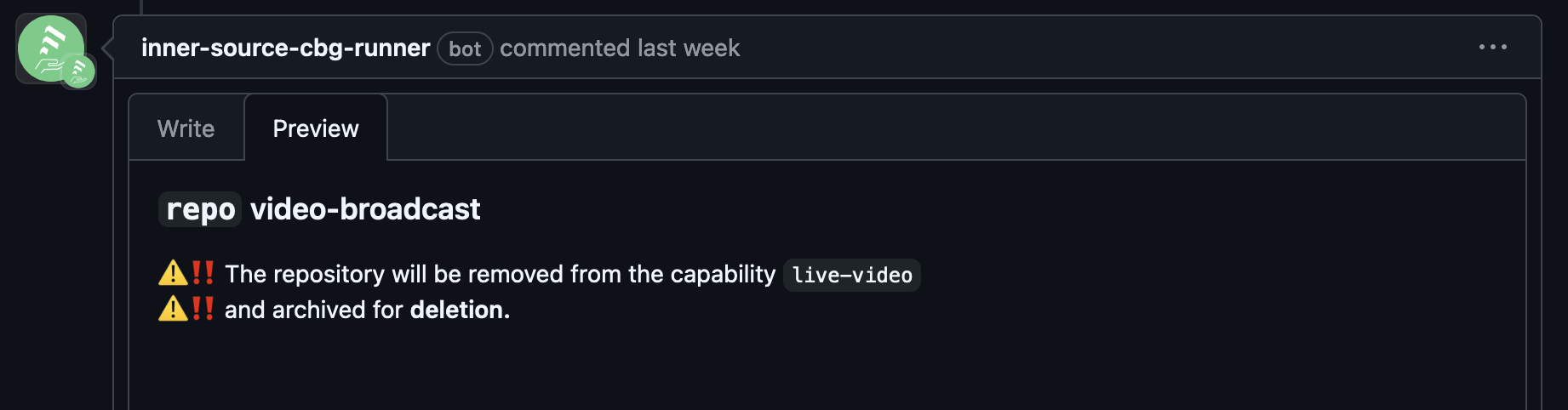
Task: Click the first line's yellow warning triangle
Action: click(173, 273)
